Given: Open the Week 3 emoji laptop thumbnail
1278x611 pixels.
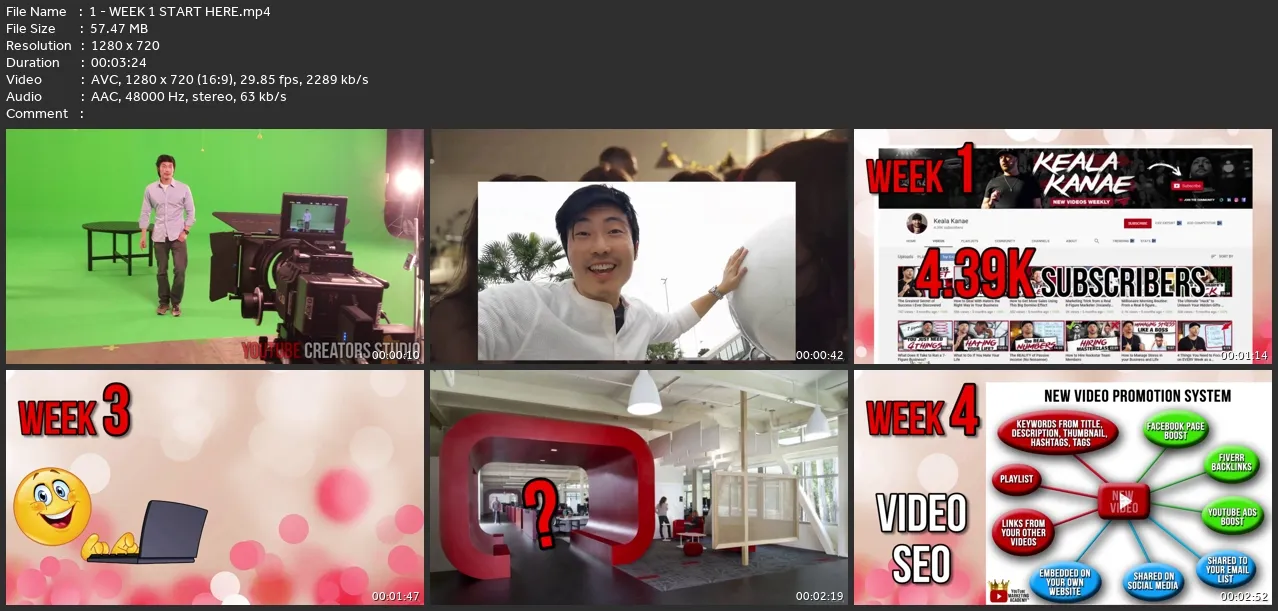Looking at the screenshot, I should tap(215, 487).
